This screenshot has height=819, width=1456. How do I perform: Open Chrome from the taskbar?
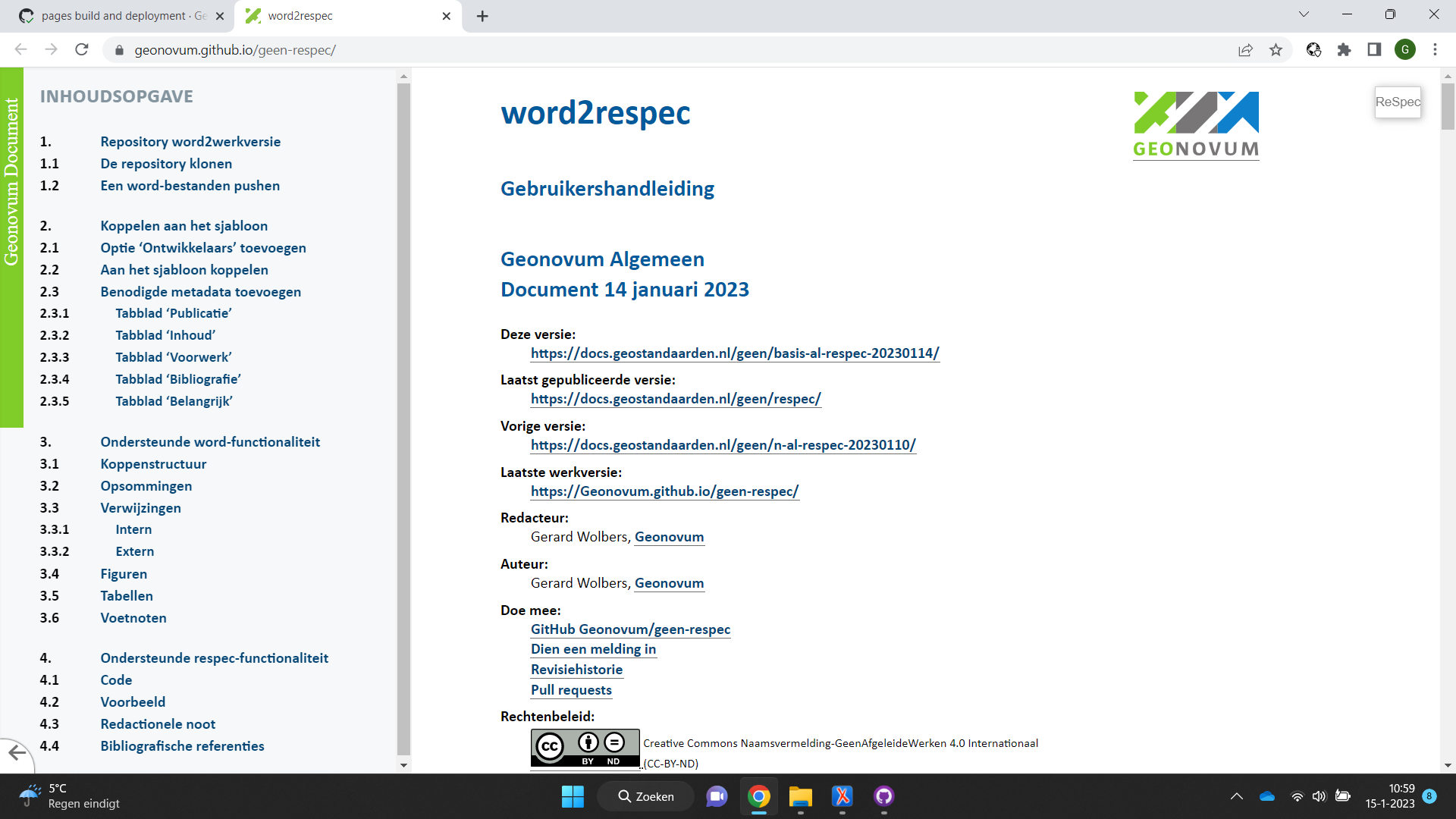click(759, 796)
